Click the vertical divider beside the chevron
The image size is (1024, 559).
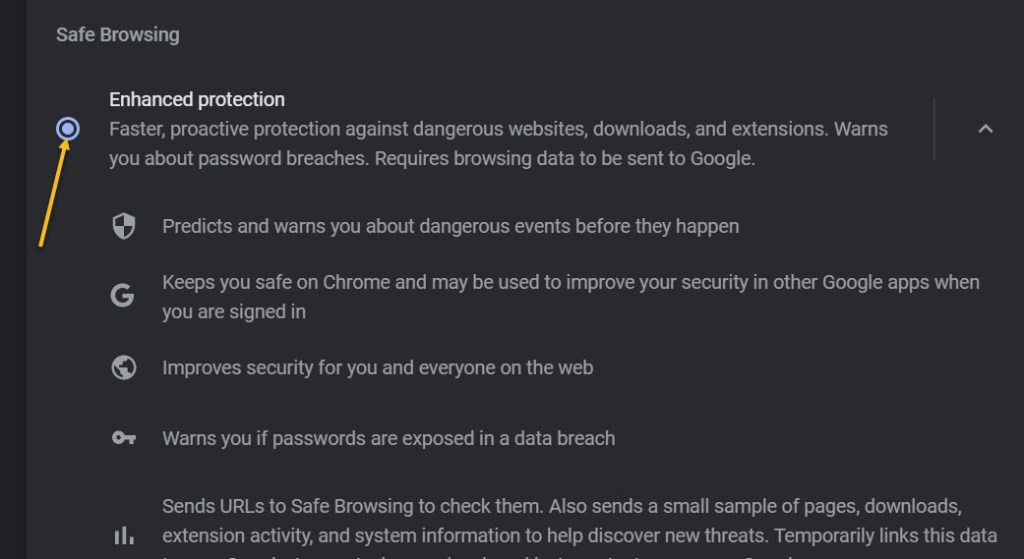[x=934, y=128]
